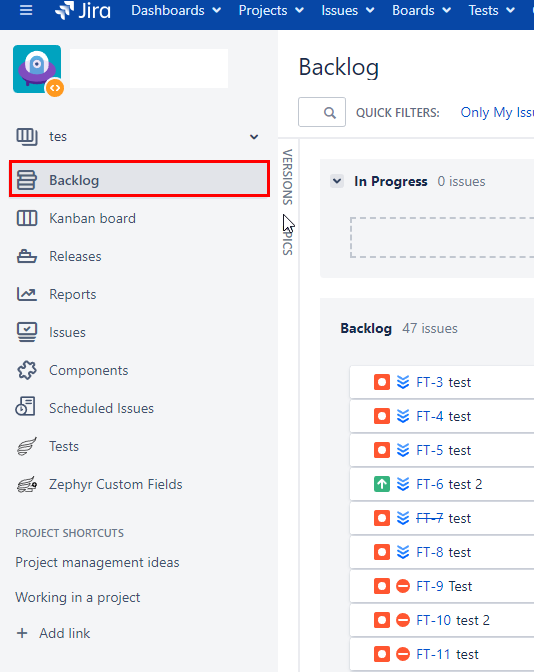Open issue FT-5 link
Image resolution: width=534 pixels, height=672 pixels.
pyautogui.click(x=429, y=450)
